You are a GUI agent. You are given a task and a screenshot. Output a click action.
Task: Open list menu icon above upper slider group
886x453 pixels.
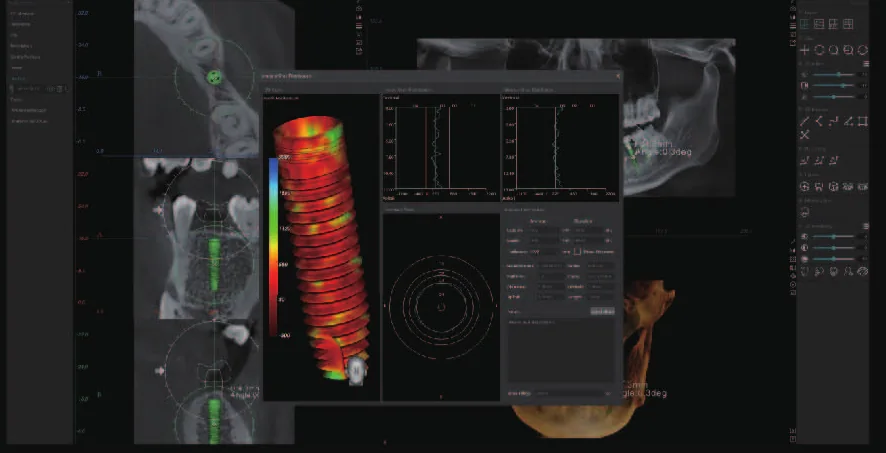[x=865, y=63]
